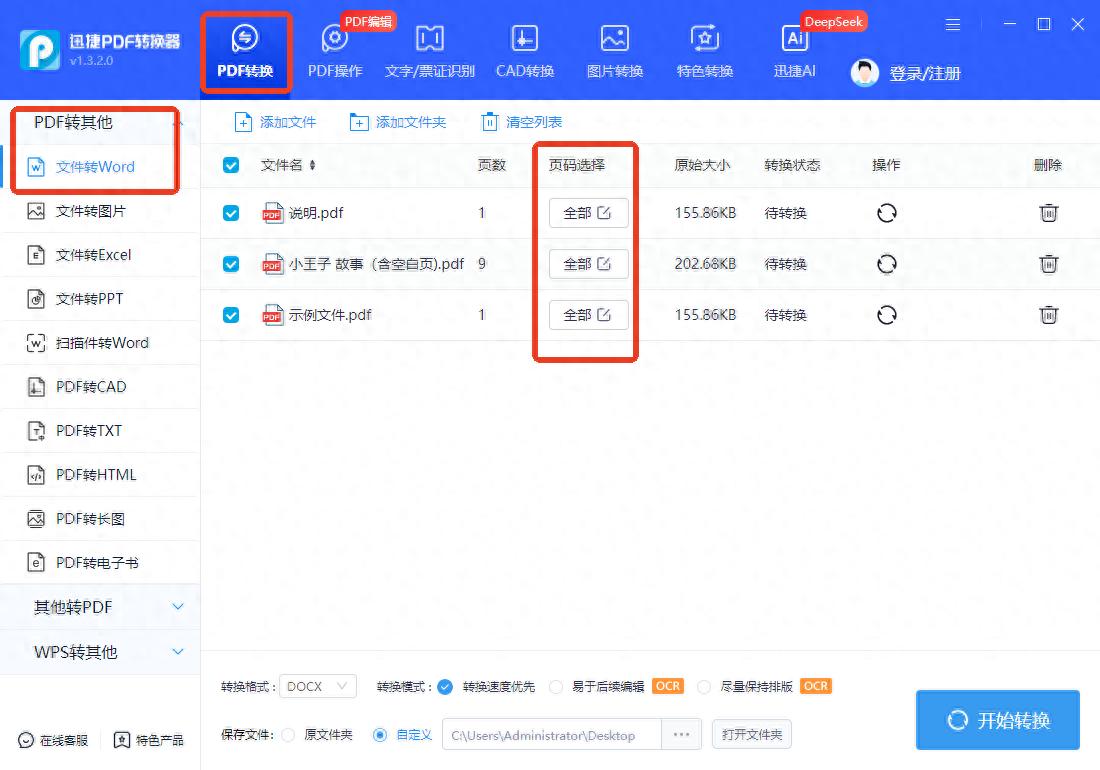The image size is (1100, 770).
Task: Open the hamburger menu in title bar
Action: [953, 24]
